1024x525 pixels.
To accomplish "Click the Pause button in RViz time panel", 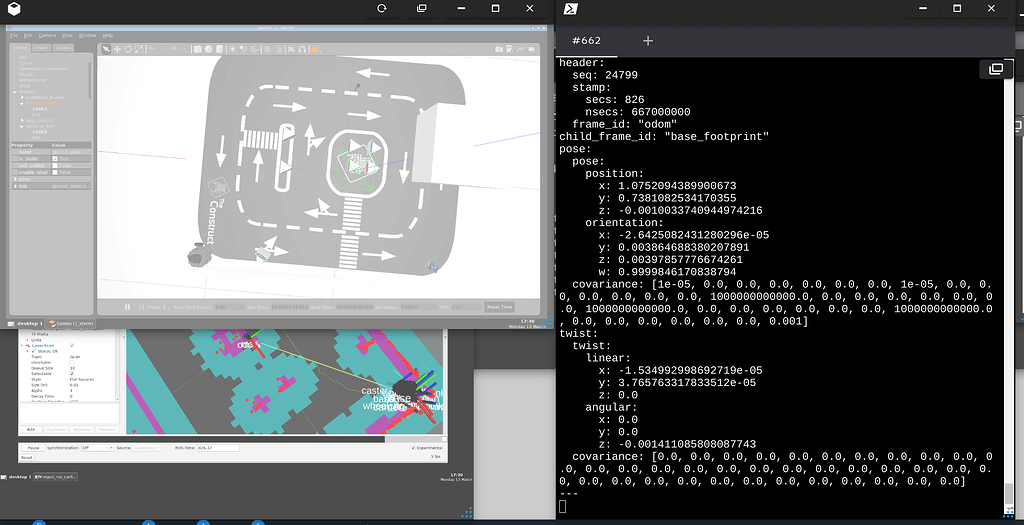I will (x=33, y=448).
